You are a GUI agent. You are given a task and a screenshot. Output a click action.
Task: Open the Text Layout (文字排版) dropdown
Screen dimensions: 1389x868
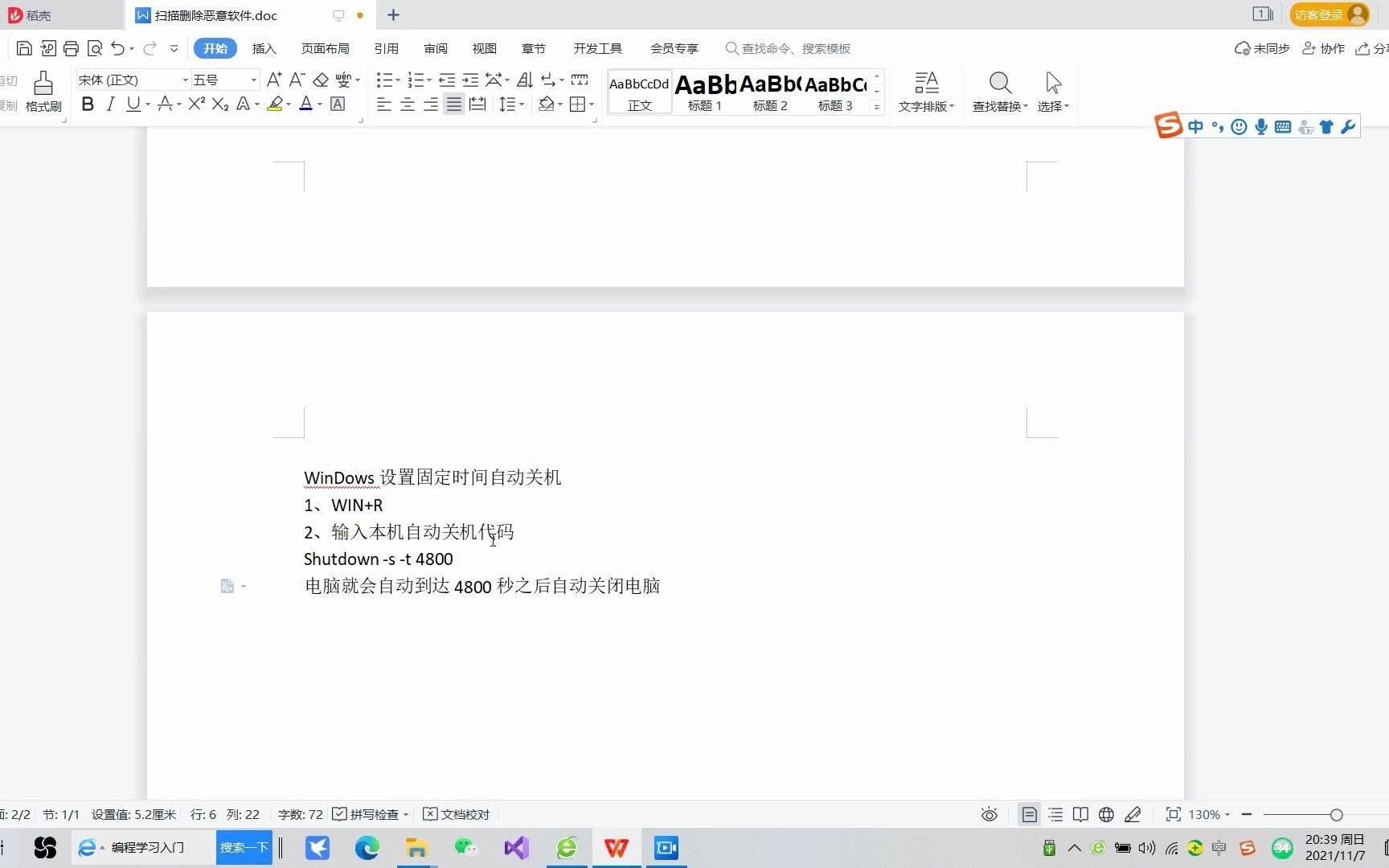[x=926, y=92]
